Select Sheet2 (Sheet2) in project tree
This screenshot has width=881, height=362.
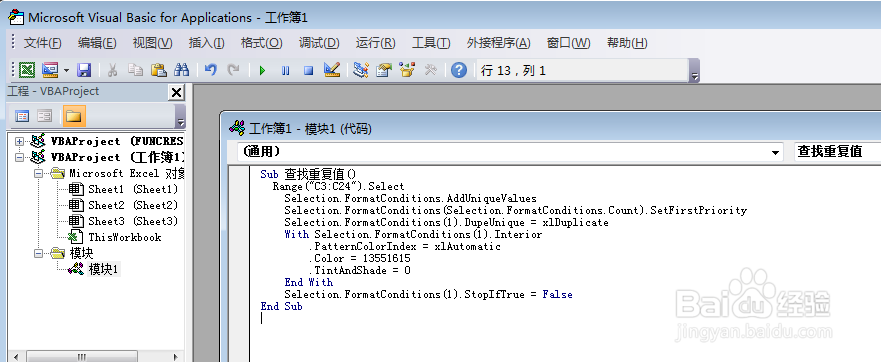tap(133, 205)
